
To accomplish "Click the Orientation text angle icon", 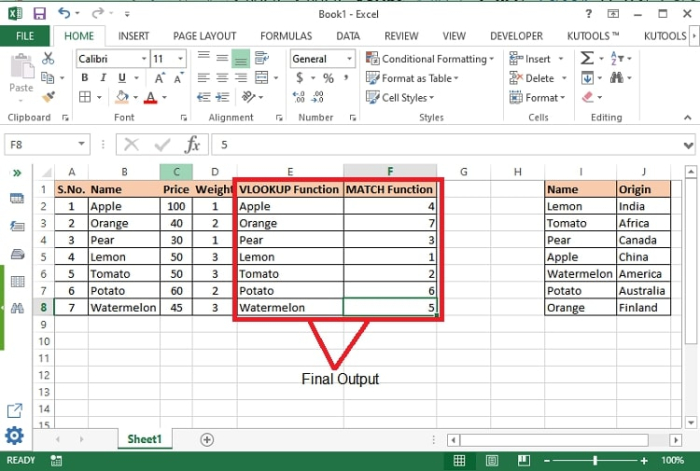I will click(248, 97).
